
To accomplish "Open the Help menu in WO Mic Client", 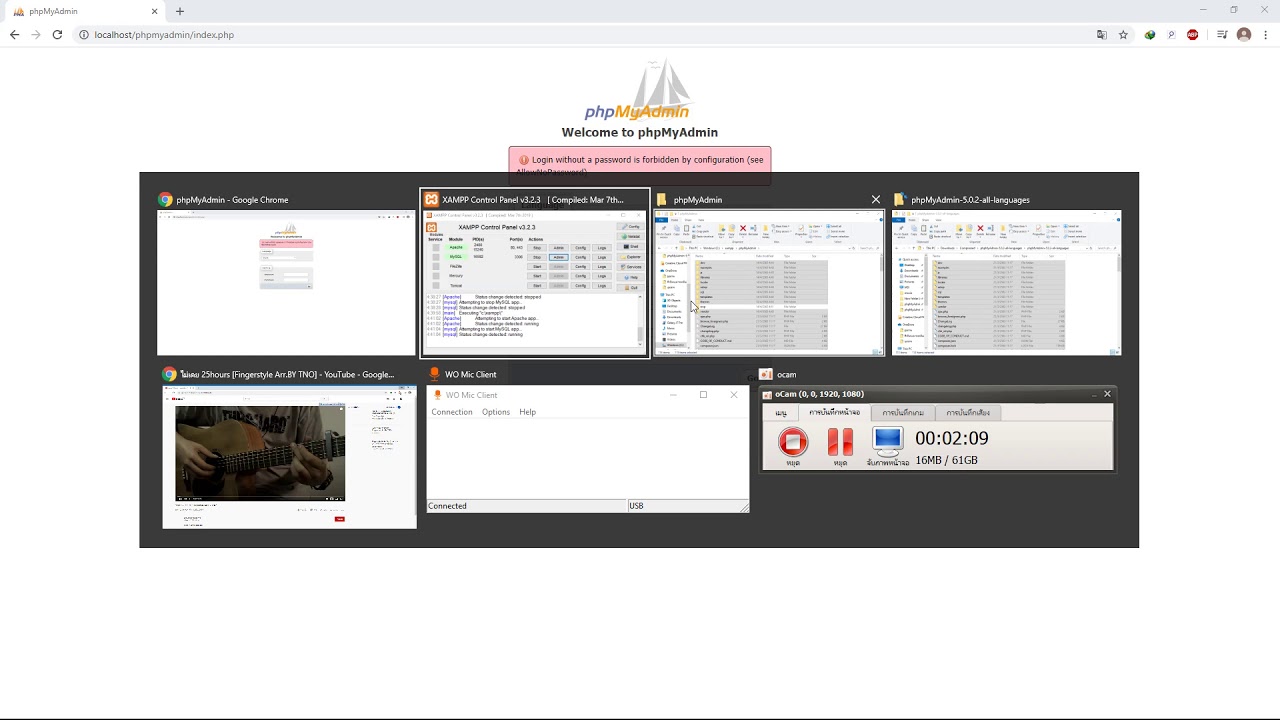I will 527,412.
